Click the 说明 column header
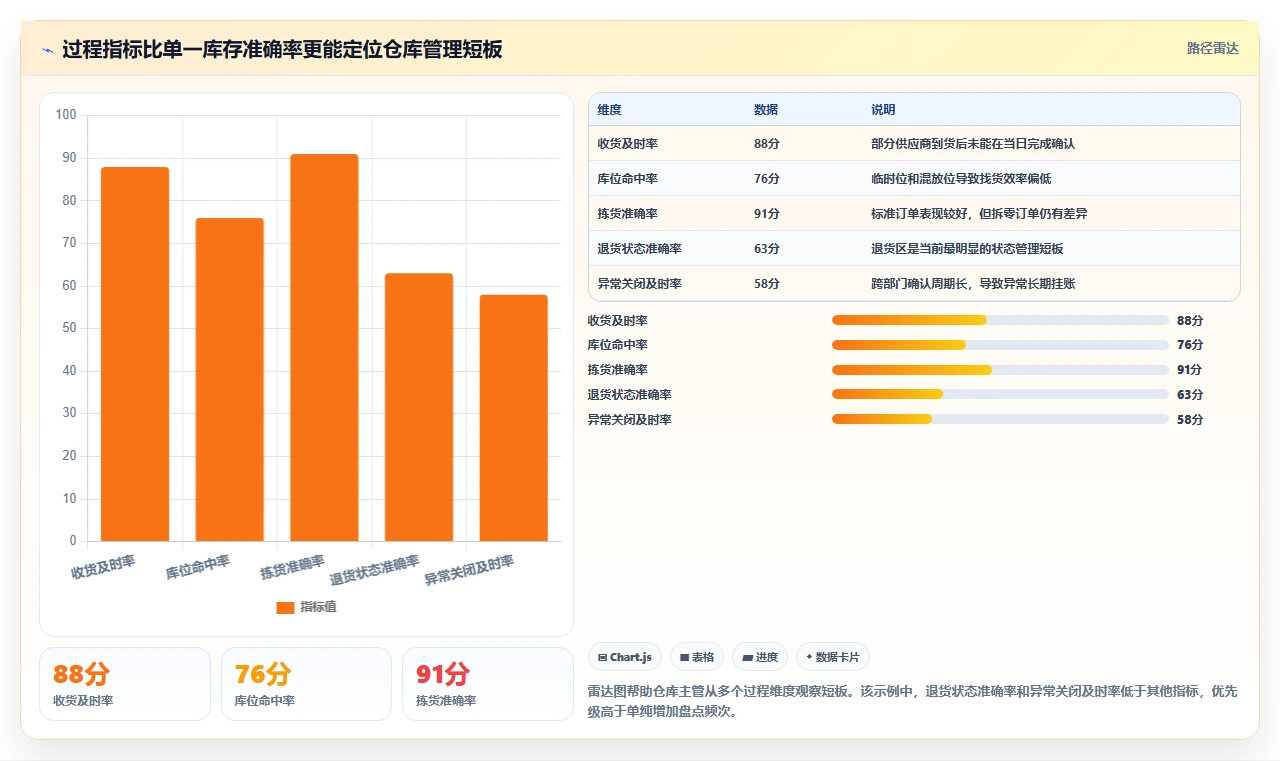The width and height of the screenshot is (1280, 761). [x=883, y=110]
